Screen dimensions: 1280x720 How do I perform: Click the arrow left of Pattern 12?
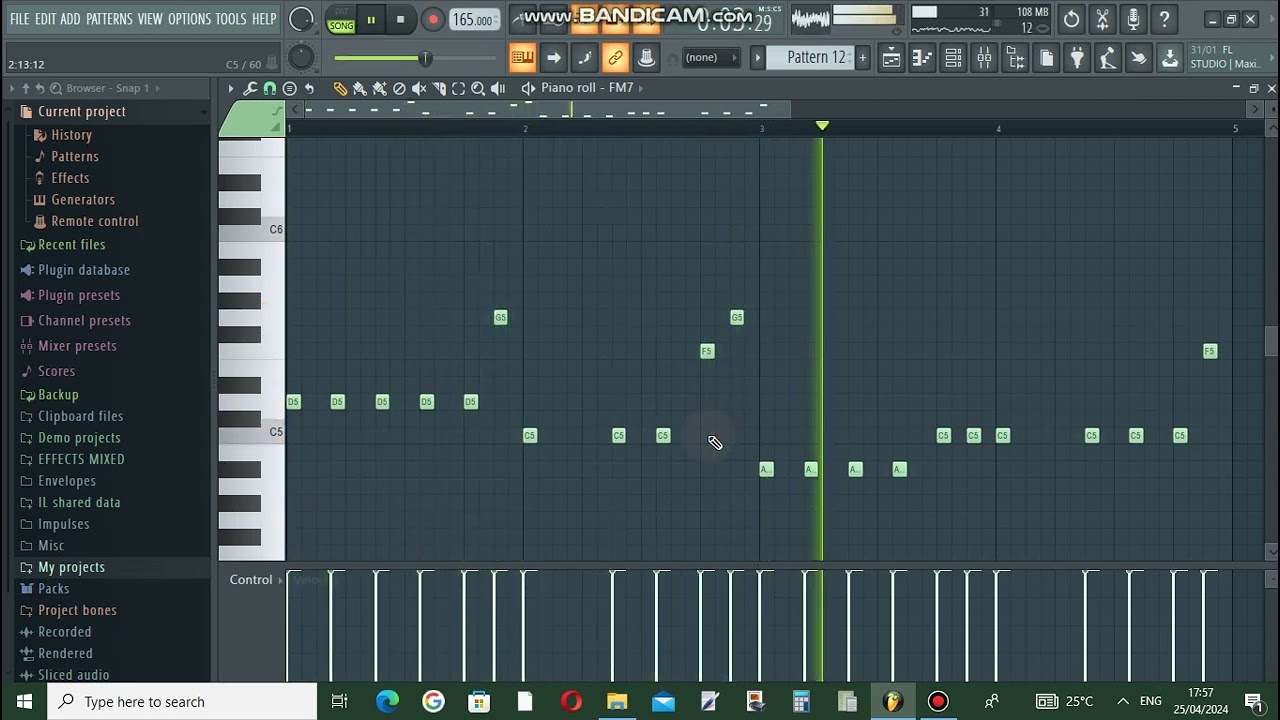[x=758, y=57]
